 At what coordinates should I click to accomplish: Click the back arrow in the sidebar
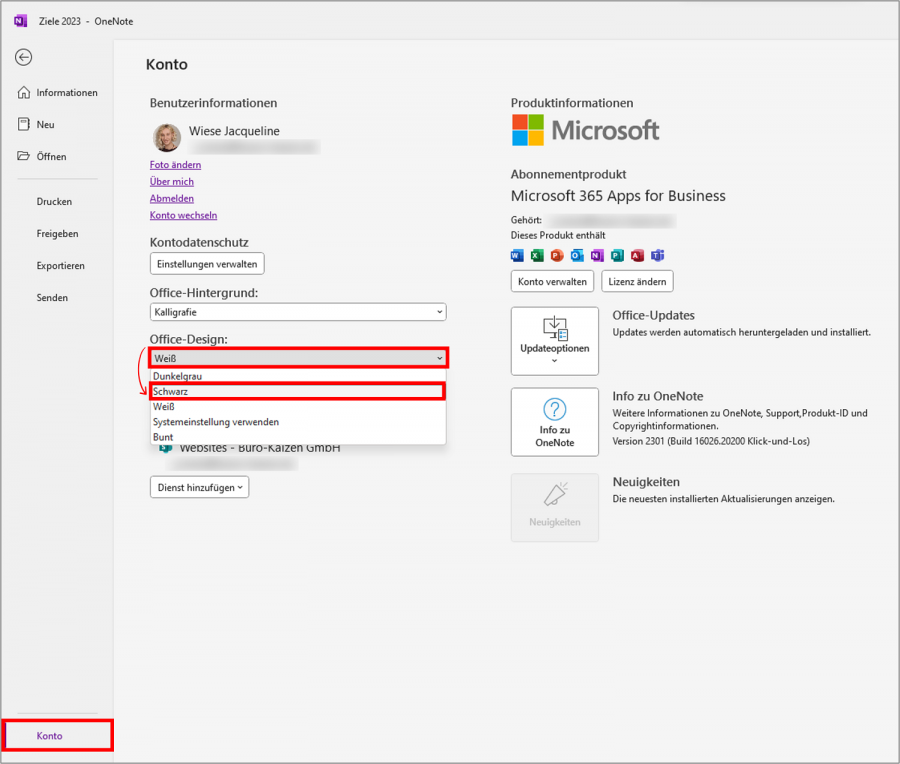(x=23, y=57)
